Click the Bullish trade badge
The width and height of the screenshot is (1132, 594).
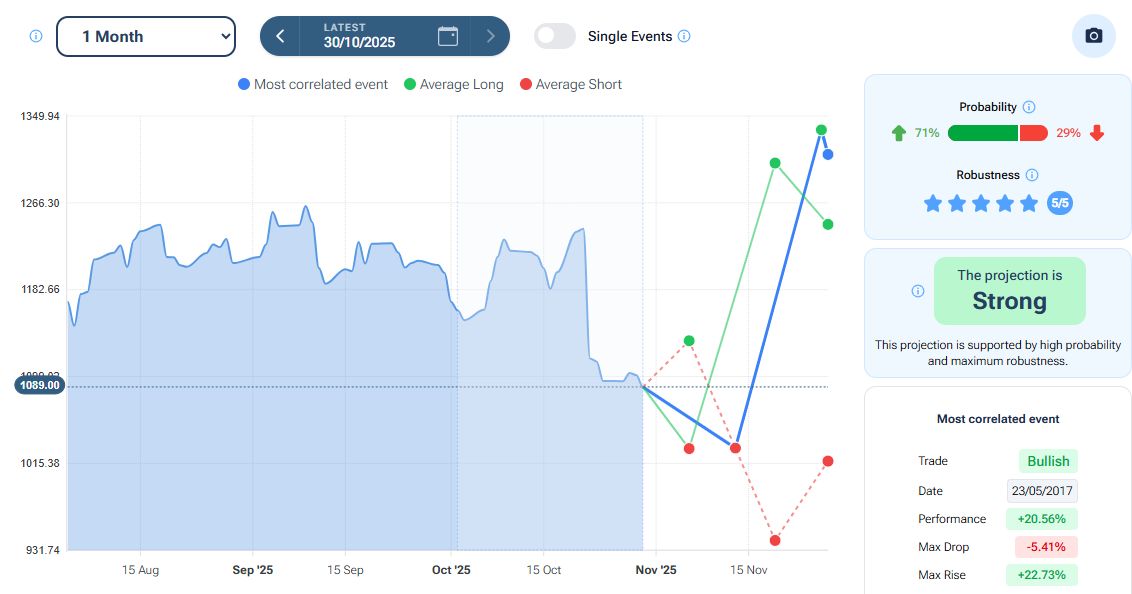[x=1048, y=461]
